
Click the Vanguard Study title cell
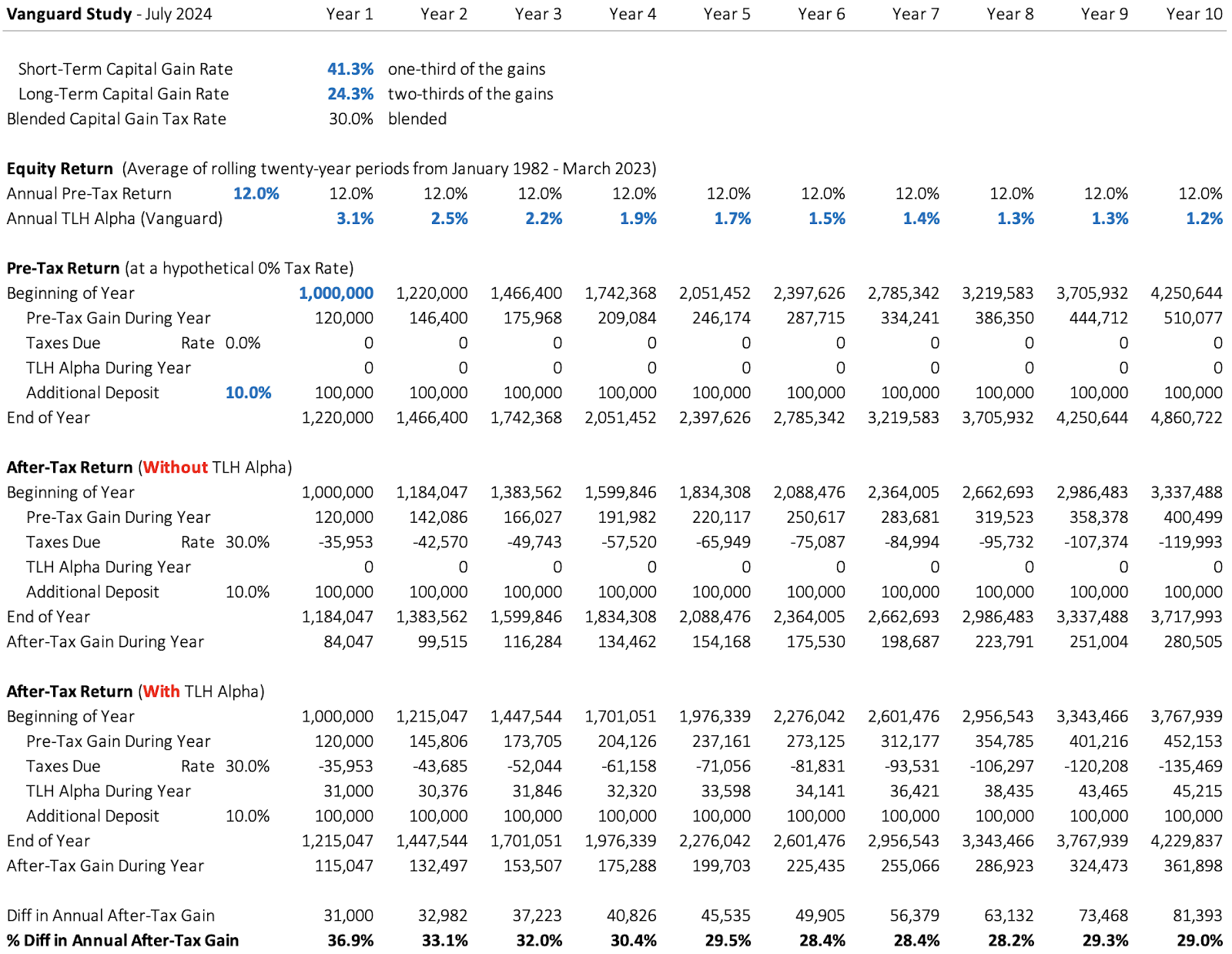click(109, 14)
